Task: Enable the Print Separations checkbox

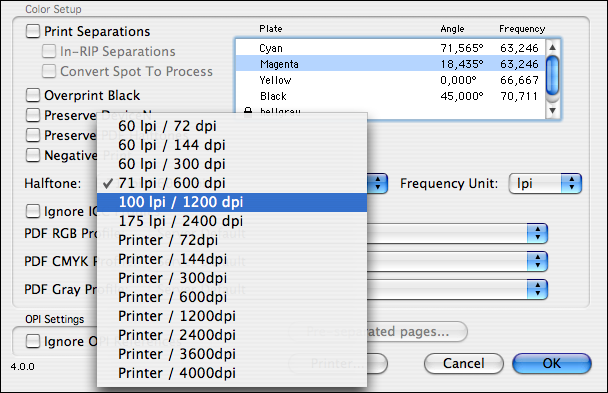Action: click(x=33, y=31)
